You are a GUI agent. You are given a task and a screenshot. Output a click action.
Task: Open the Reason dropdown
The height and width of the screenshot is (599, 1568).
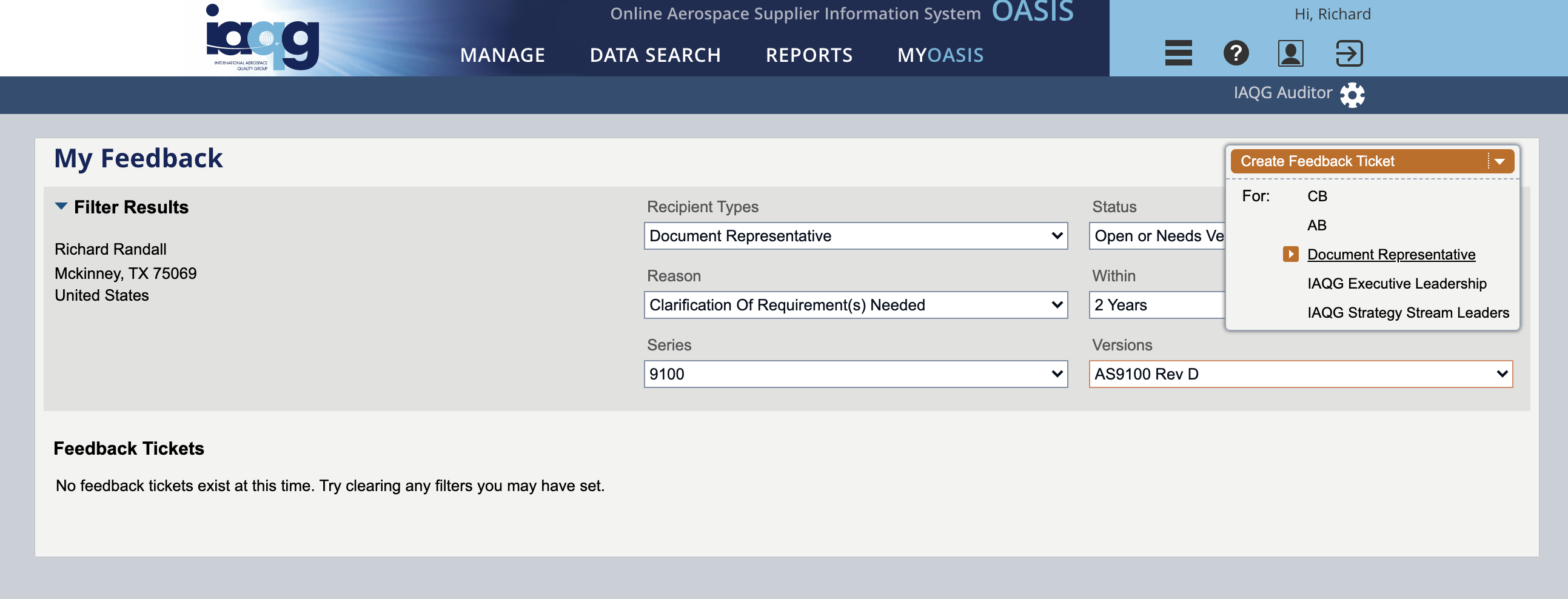pos(855,304)
